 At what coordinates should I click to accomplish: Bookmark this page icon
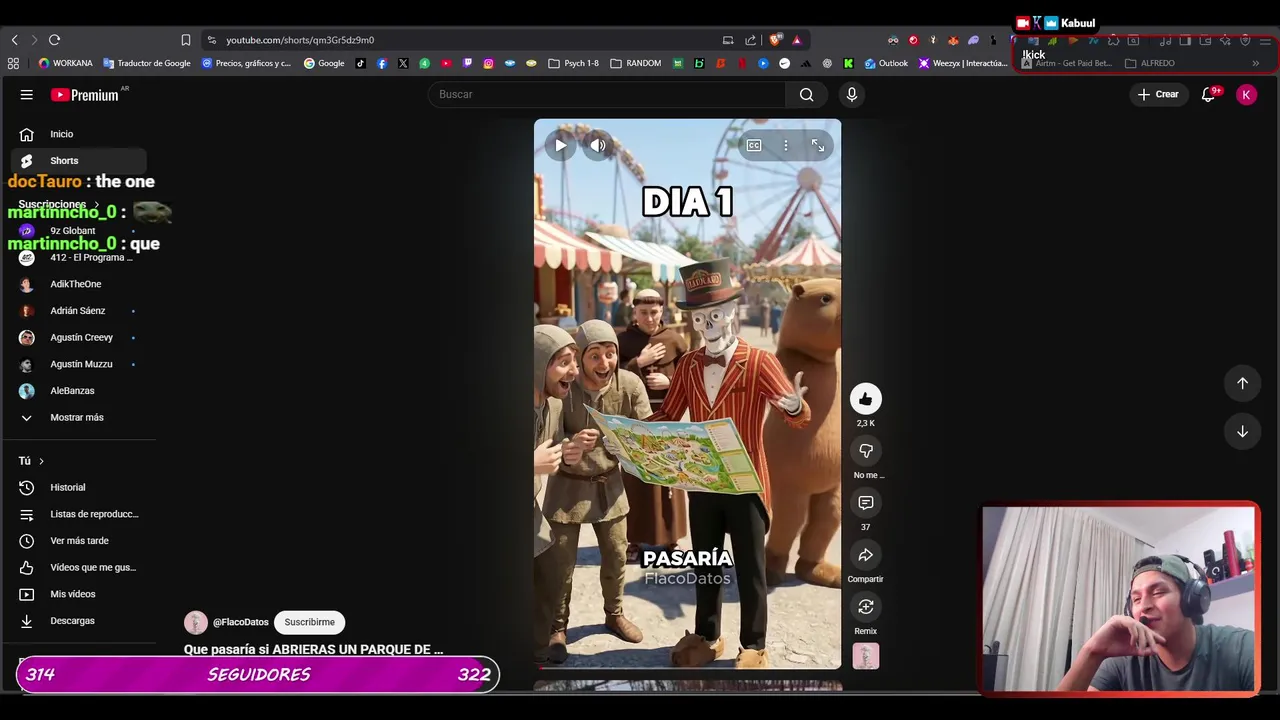coord(186,40)
